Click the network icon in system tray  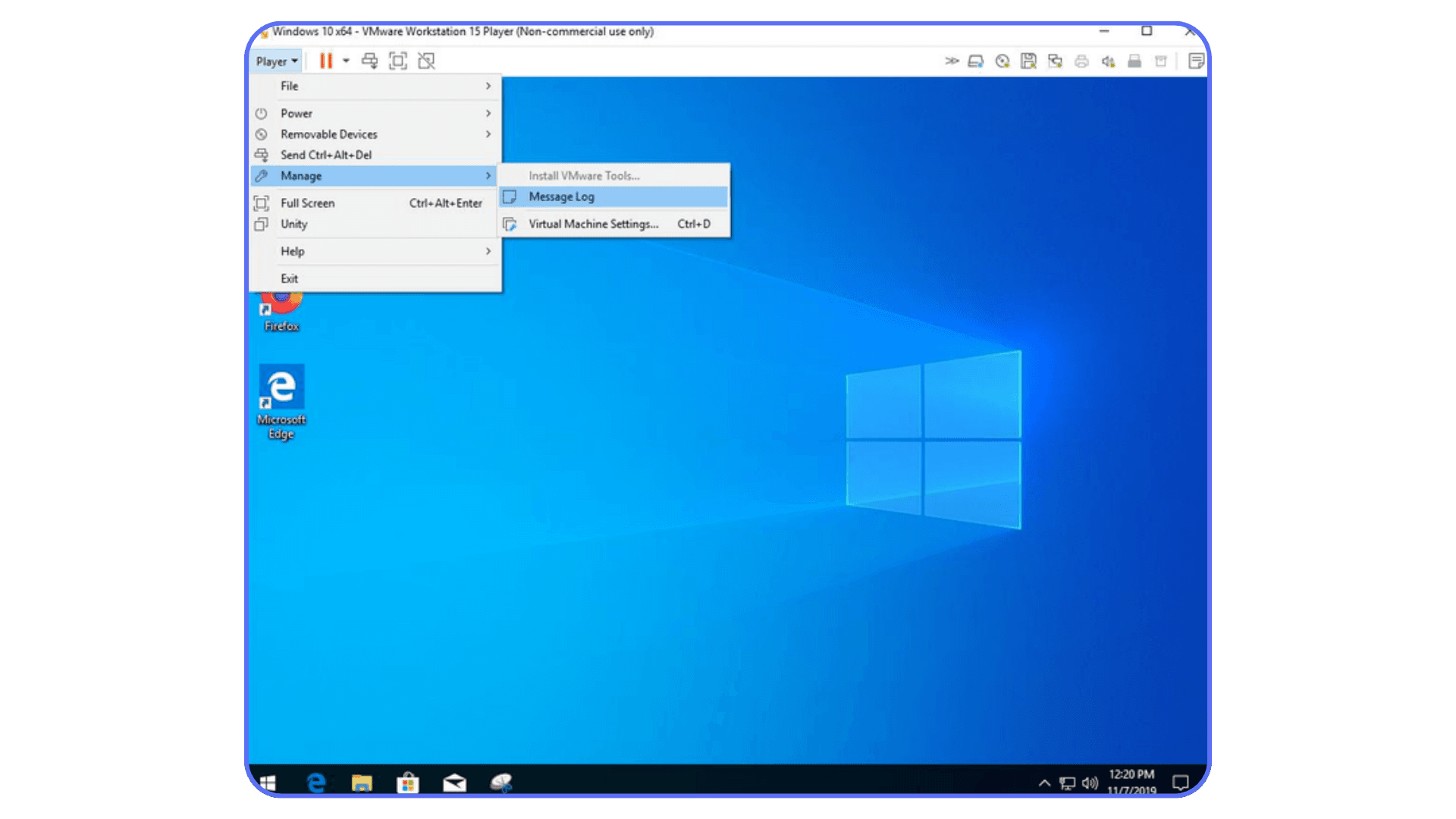click(1068, 783)
